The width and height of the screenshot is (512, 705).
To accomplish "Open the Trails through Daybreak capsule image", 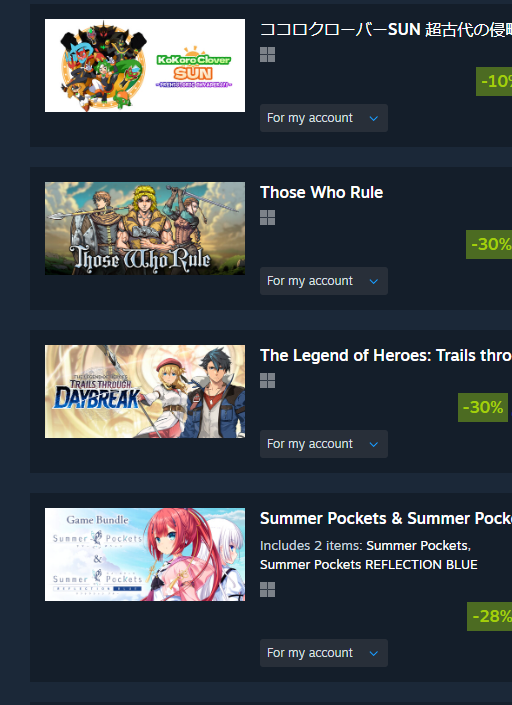I will tap(145, 391).
